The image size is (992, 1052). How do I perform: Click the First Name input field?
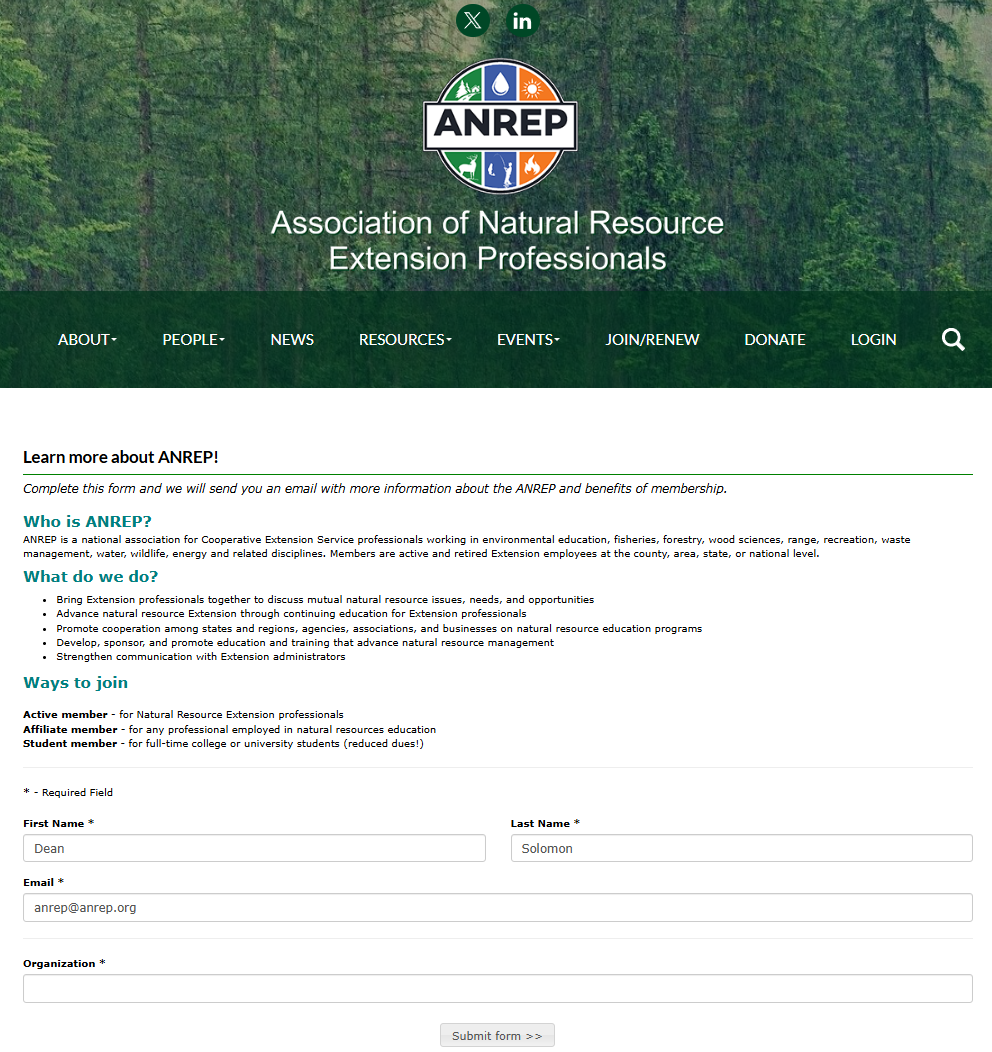[x=254, y=848]
